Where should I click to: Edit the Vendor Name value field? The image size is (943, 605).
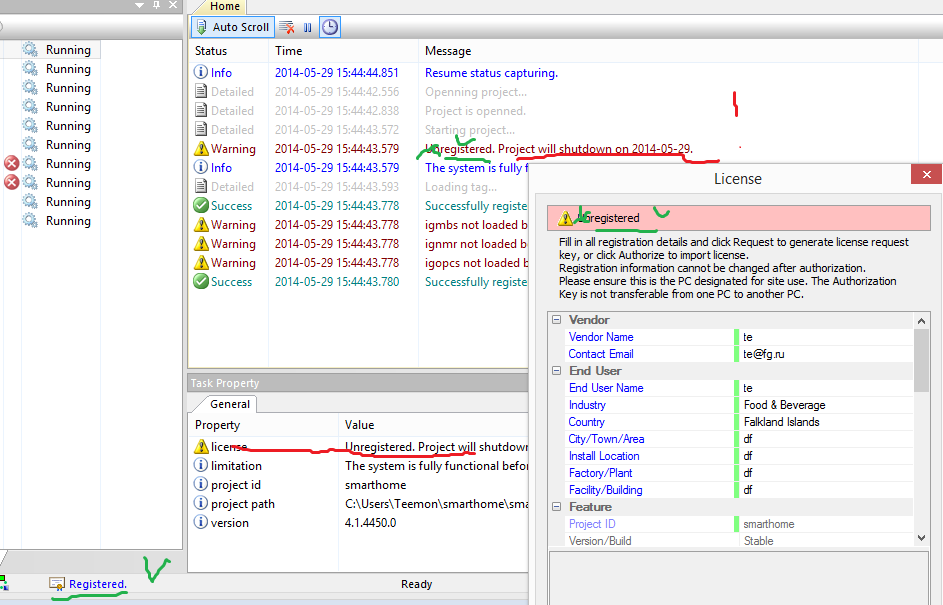pyautogui.click(x=826, y=337)
